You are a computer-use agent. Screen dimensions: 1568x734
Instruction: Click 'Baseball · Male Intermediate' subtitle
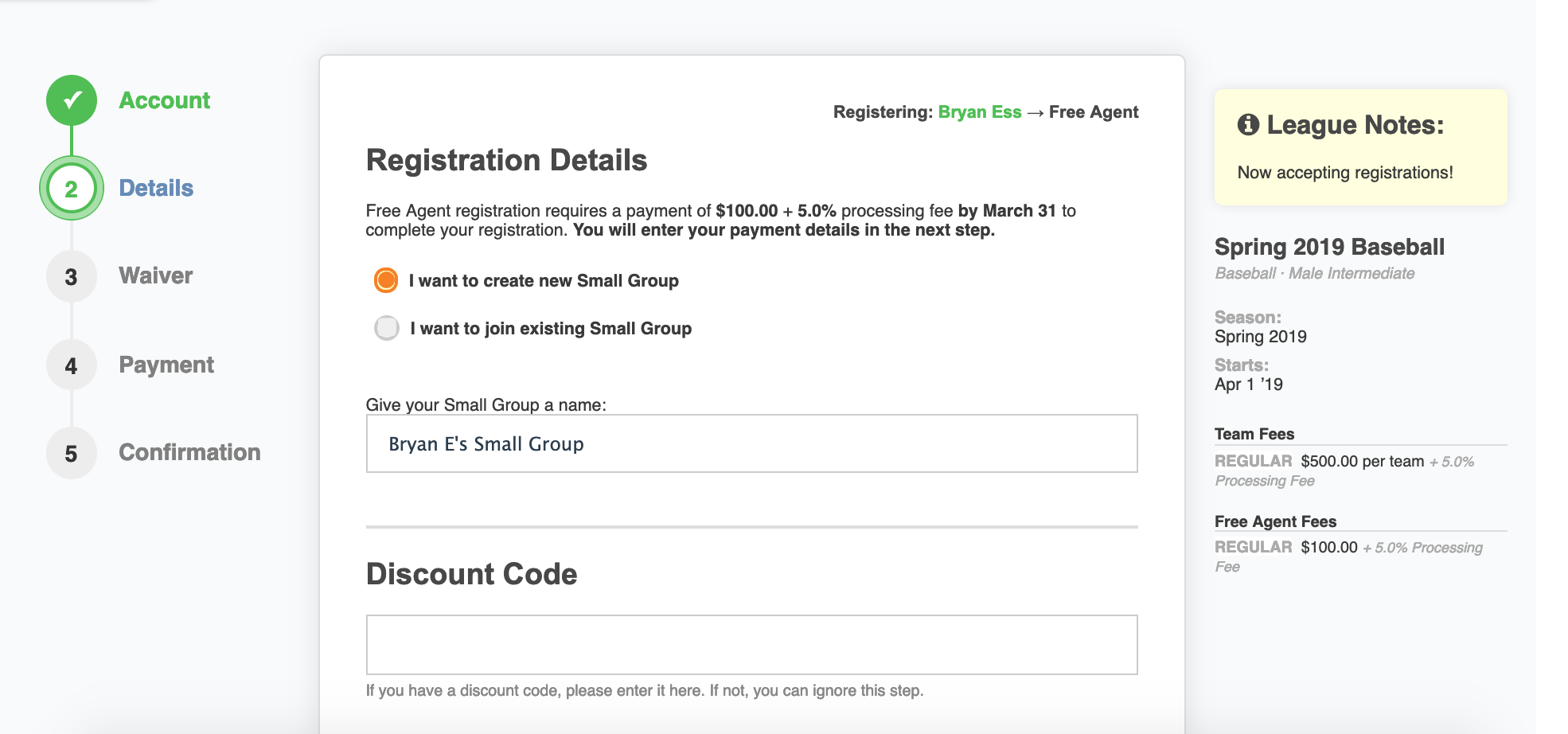point(1315,273)
